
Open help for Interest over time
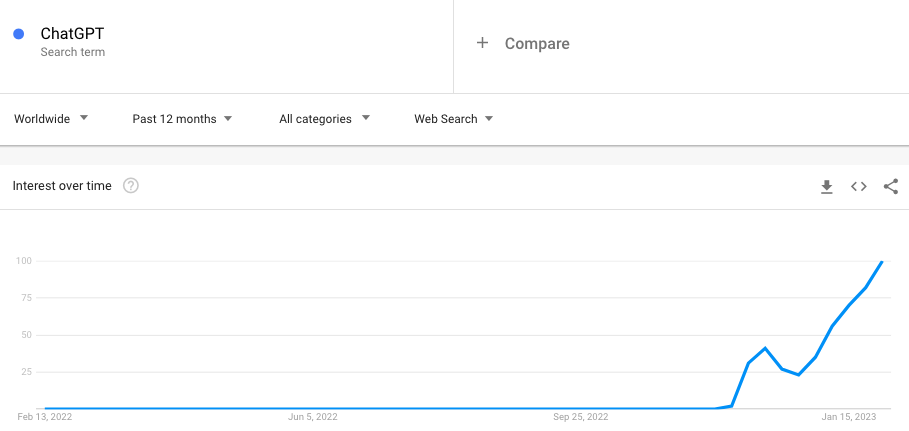click(131, 186)
